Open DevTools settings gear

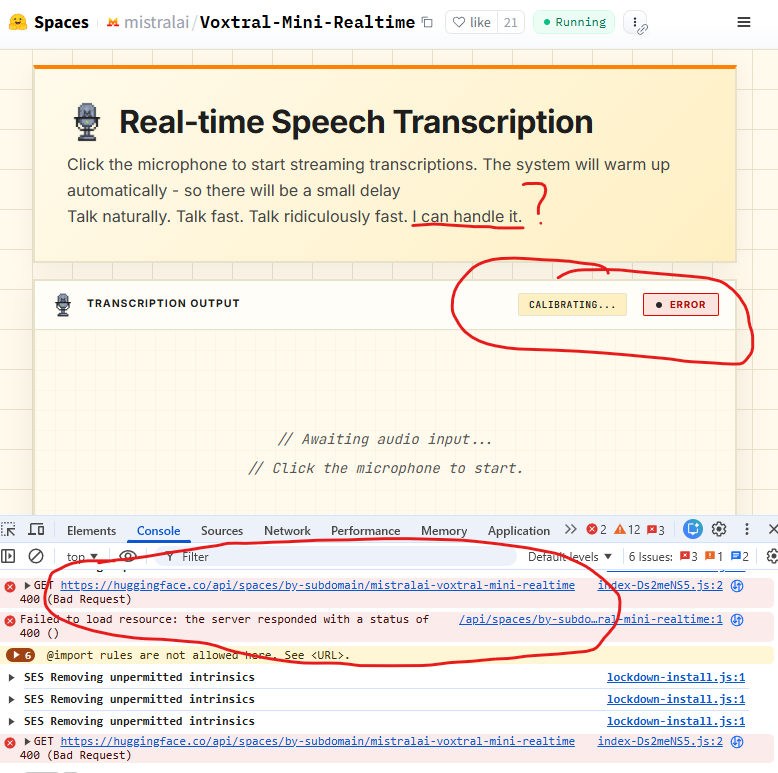pos(718,529)
